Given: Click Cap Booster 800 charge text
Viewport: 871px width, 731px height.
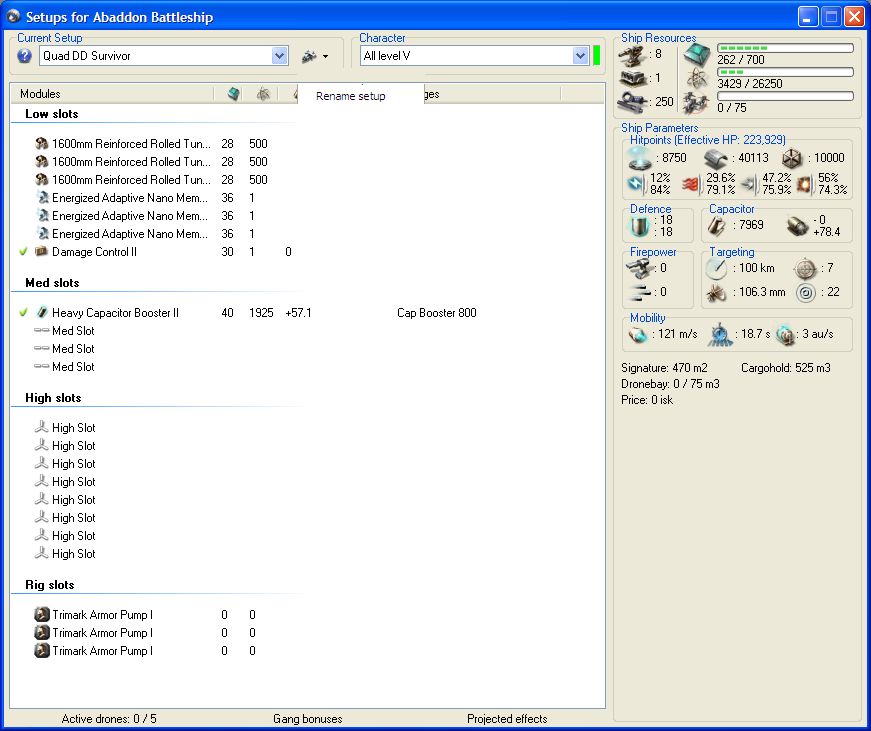Looking at the screenshot, I should tap(437, 313).
